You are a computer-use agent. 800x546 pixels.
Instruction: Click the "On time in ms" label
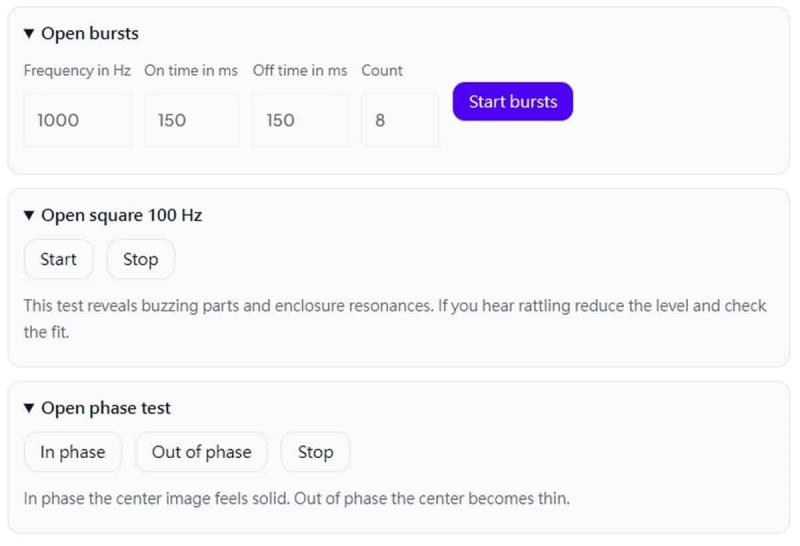click(191, 71)
